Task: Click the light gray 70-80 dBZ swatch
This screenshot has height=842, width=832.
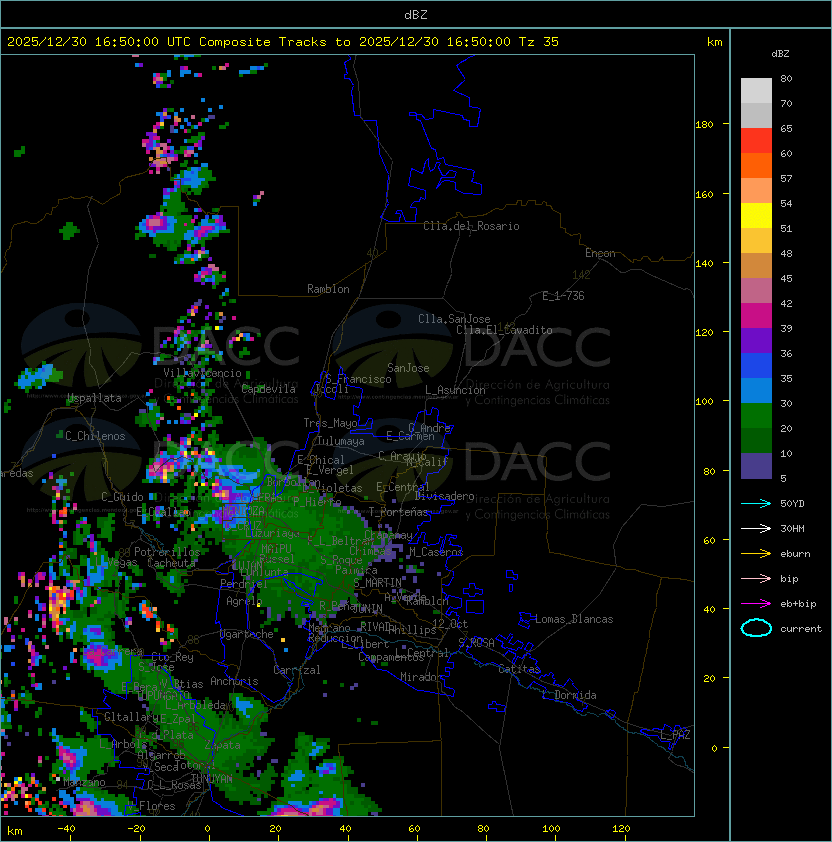Action: pyautogui.click(x=756, y=91)
